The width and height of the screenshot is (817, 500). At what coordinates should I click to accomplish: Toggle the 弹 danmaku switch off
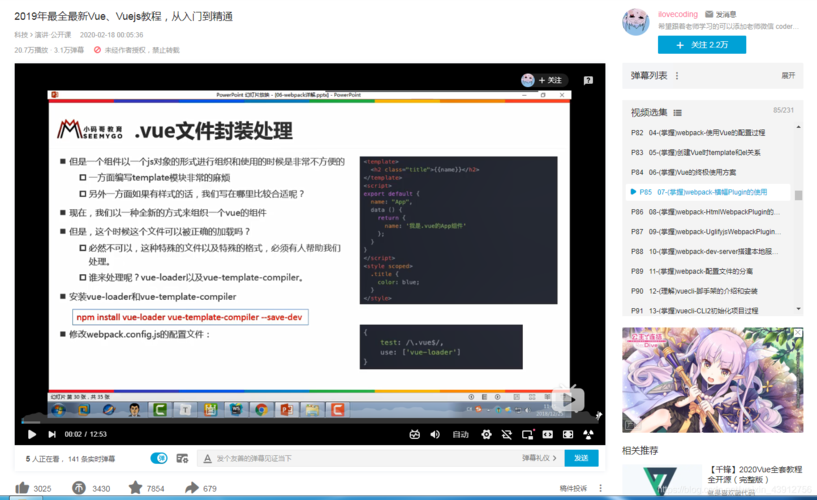[159, 458]
